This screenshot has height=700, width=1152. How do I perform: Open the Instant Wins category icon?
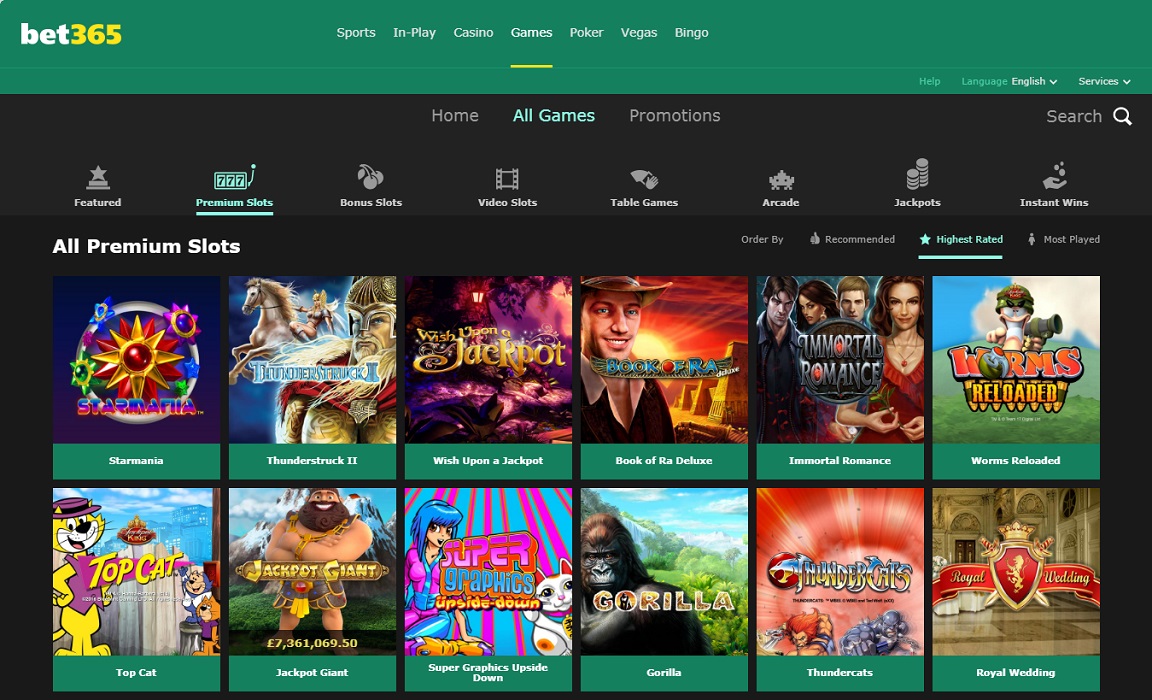(x=1054, y=177)
